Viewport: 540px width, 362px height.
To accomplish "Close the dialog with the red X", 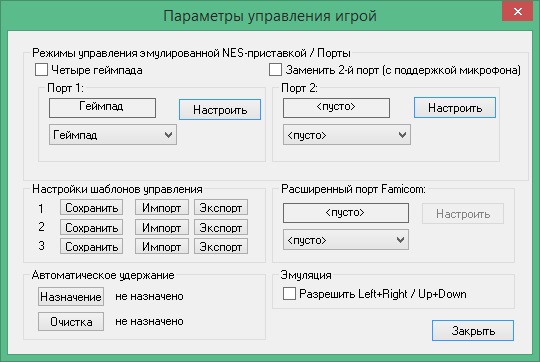I will pos(518,11).
